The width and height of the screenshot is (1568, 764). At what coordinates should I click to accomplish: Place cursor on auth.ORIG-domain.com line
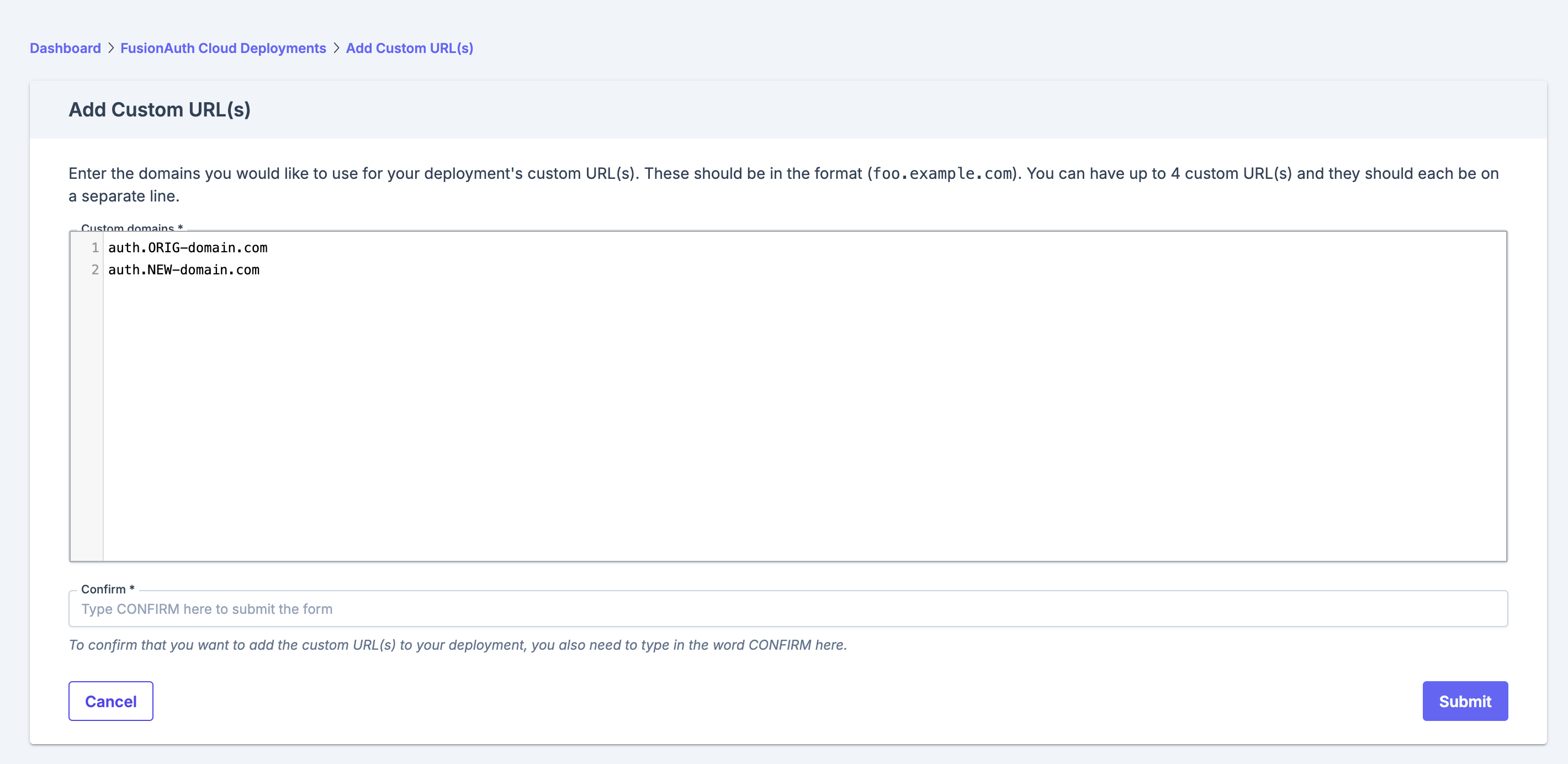(x=188, y=248)
